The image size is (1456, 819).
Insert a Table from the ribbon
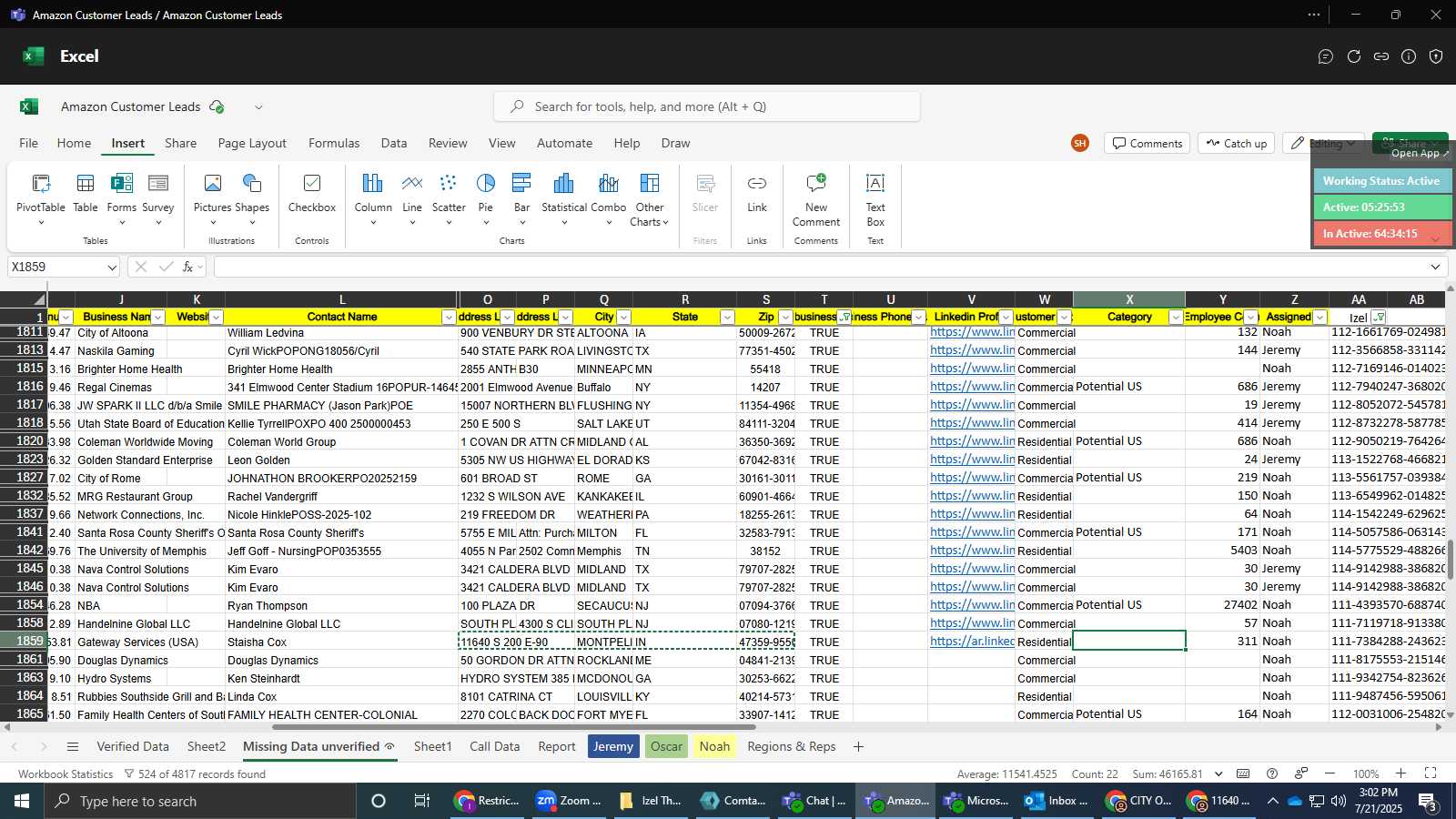click(x=86, y=193)
